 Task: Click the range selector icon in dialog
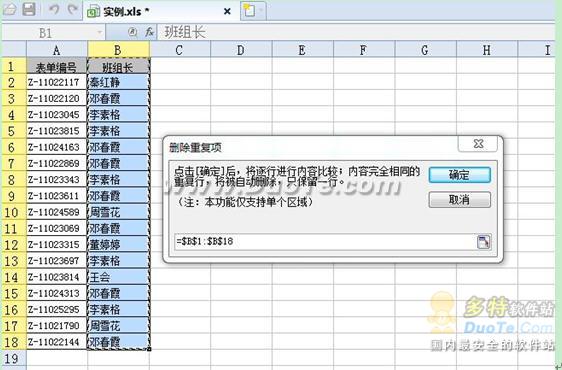coord(484,241)
